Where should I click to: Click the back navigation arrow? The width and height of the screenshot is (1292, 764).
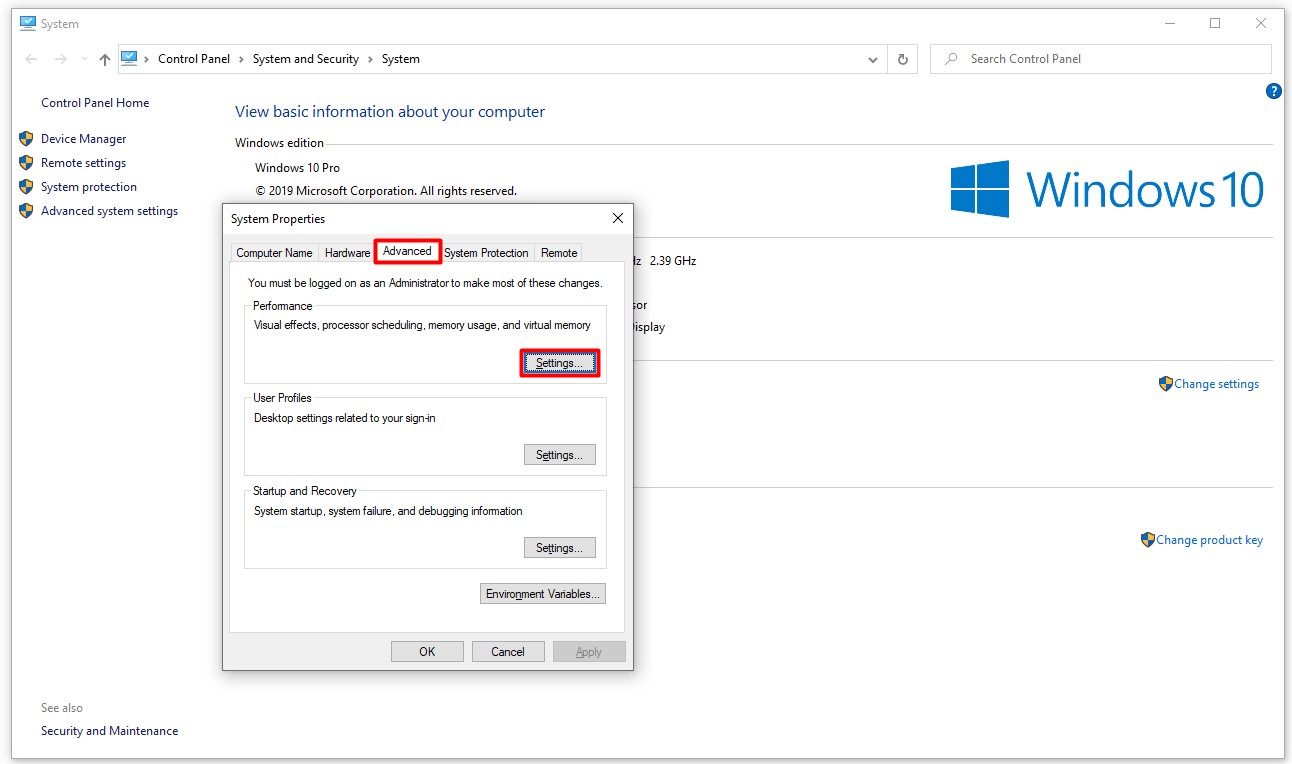[x=32, y=59]
